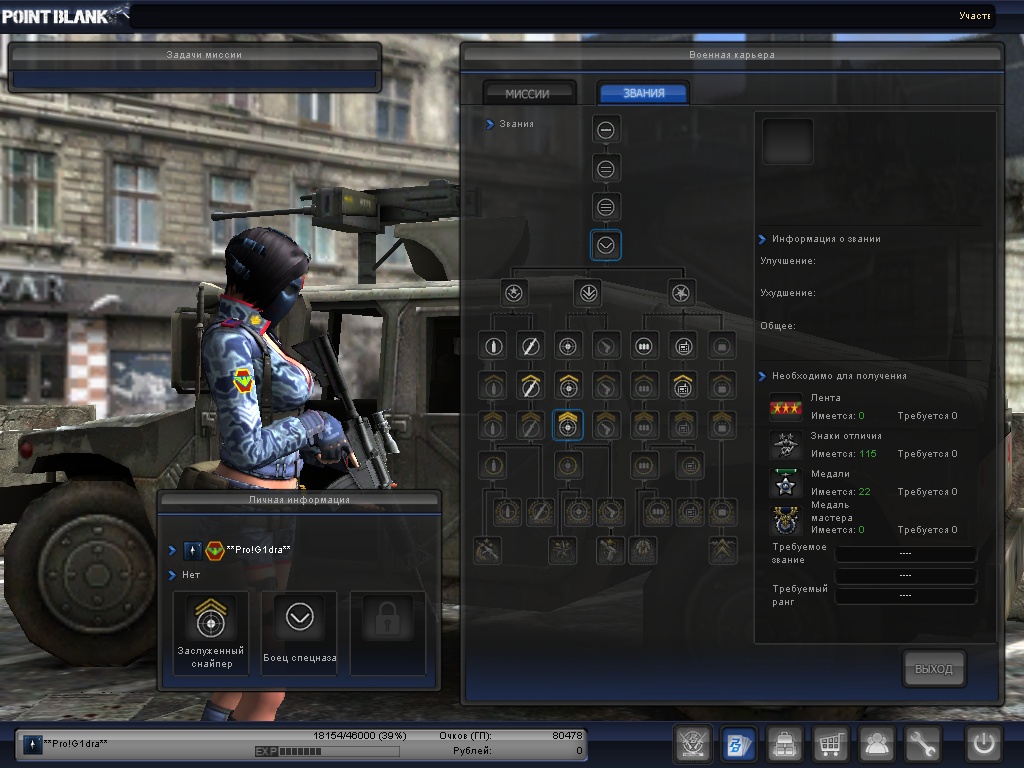Click the power exit-game icon
The height and width of the screenshot is (768, 1024).
(x=984, y=744)
